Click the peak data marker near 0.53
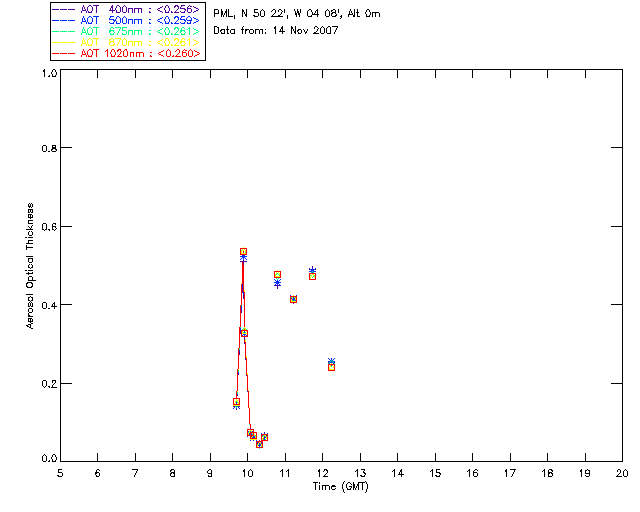 coord(243,252)
